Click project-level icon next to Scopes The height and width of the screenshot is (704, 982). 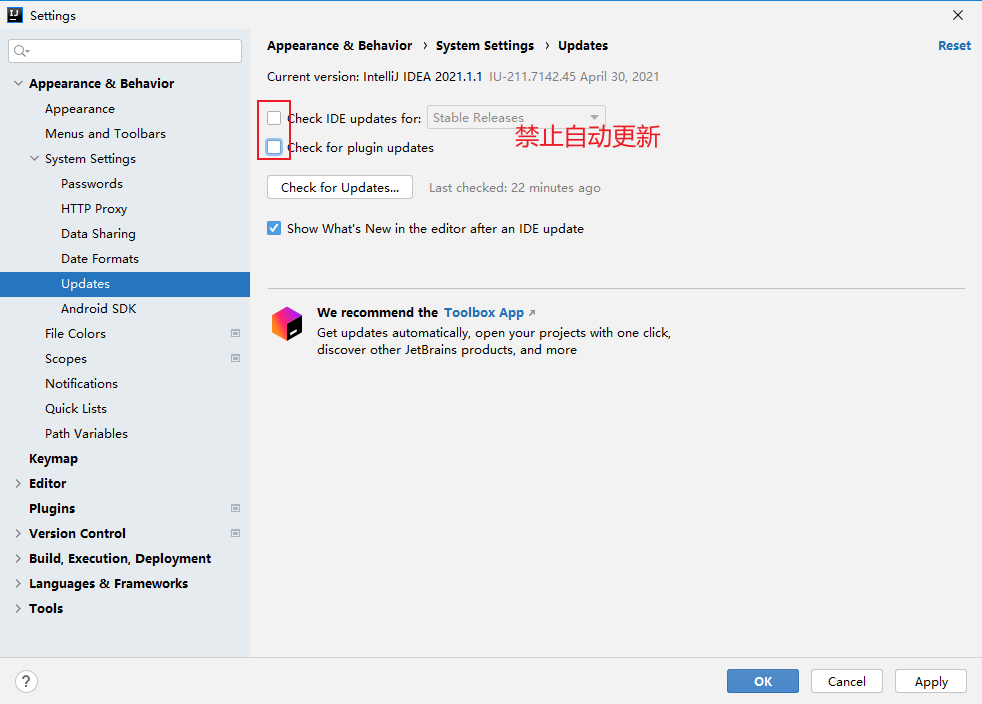click(235, 358)
